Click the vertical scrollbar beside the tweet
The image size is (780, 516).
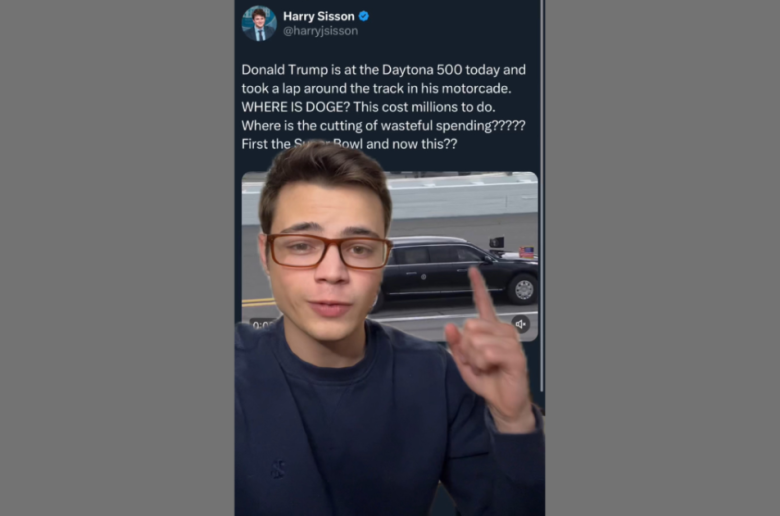point(542,195)
